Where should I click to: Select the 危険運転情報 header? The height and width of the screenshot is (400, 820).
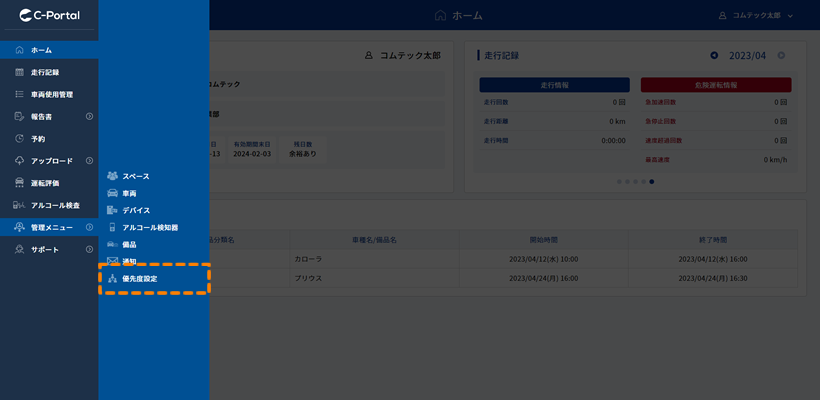716,85
